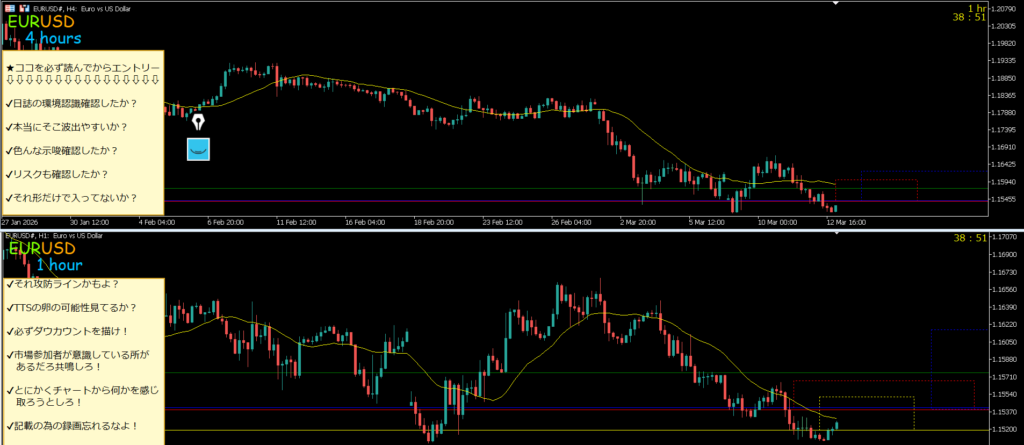Image resolution: width=1024 pixels, height=445 pixels.
Task: Click the candlestick icon beside the H4 chart title
Action: tap(25, 6)
